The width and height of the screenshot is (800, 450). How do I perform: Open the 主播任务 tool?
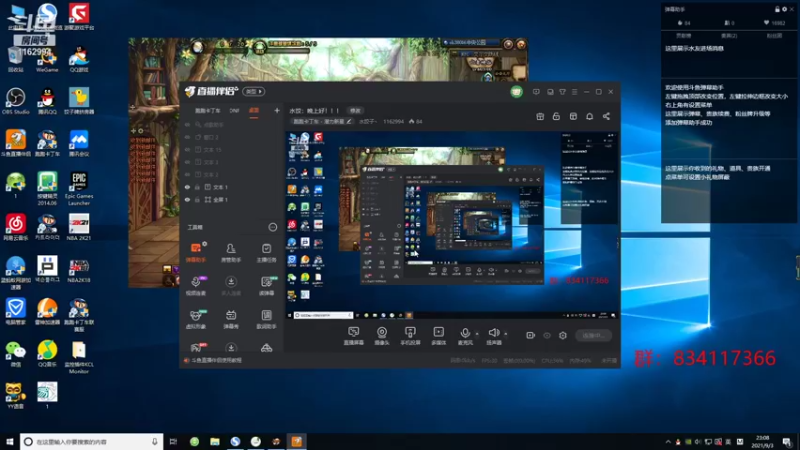266,253
